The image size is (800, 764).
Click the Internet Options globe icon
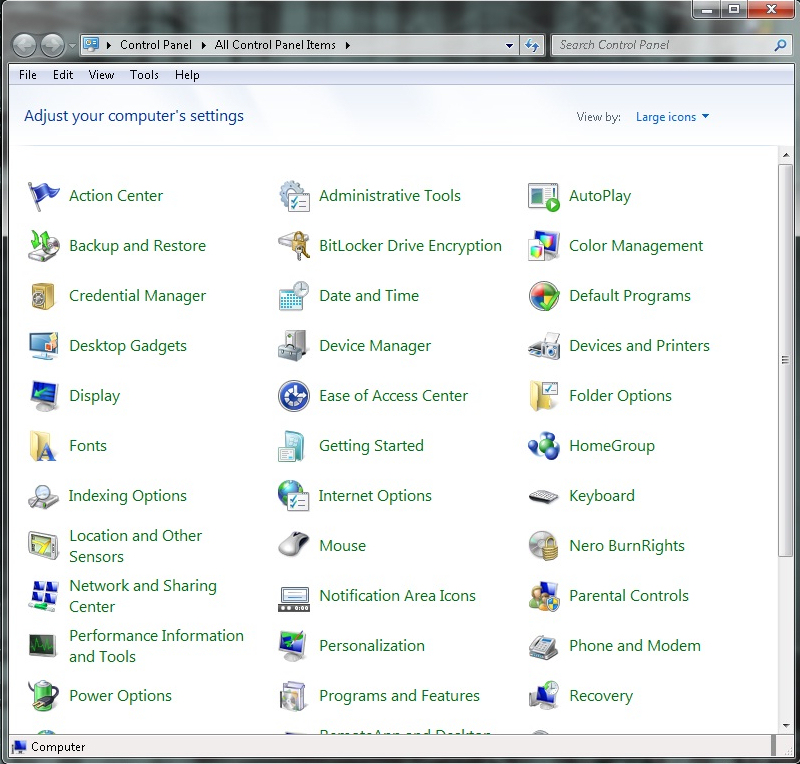point(294,495)
